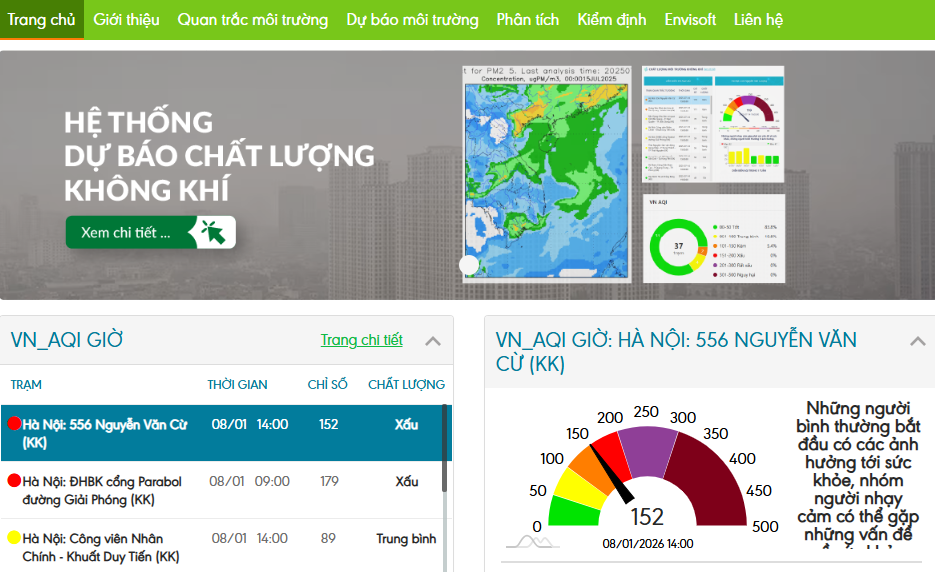Image resolution: width=935 pixels, height=572 pixels.
Task: Open the Trang chi tiết link
Action: click(x=361, y=340)
